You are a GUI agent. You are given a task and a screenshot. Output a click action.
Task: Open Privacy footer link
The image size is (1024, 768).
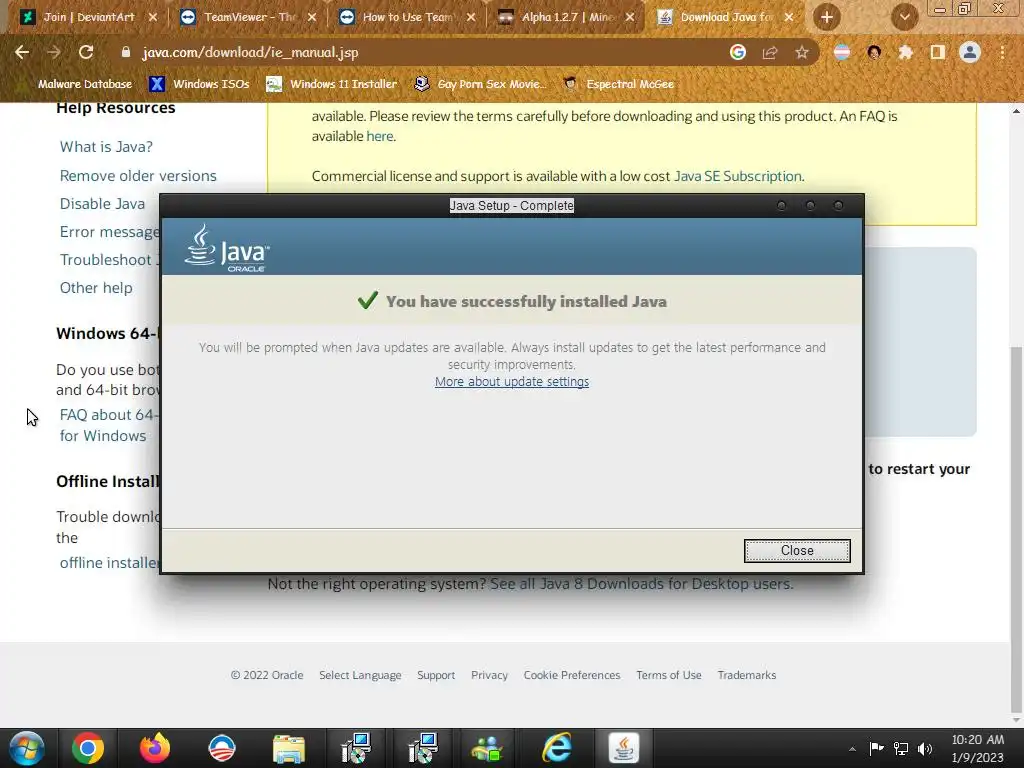pyautogui.click(x=489, y=675)
